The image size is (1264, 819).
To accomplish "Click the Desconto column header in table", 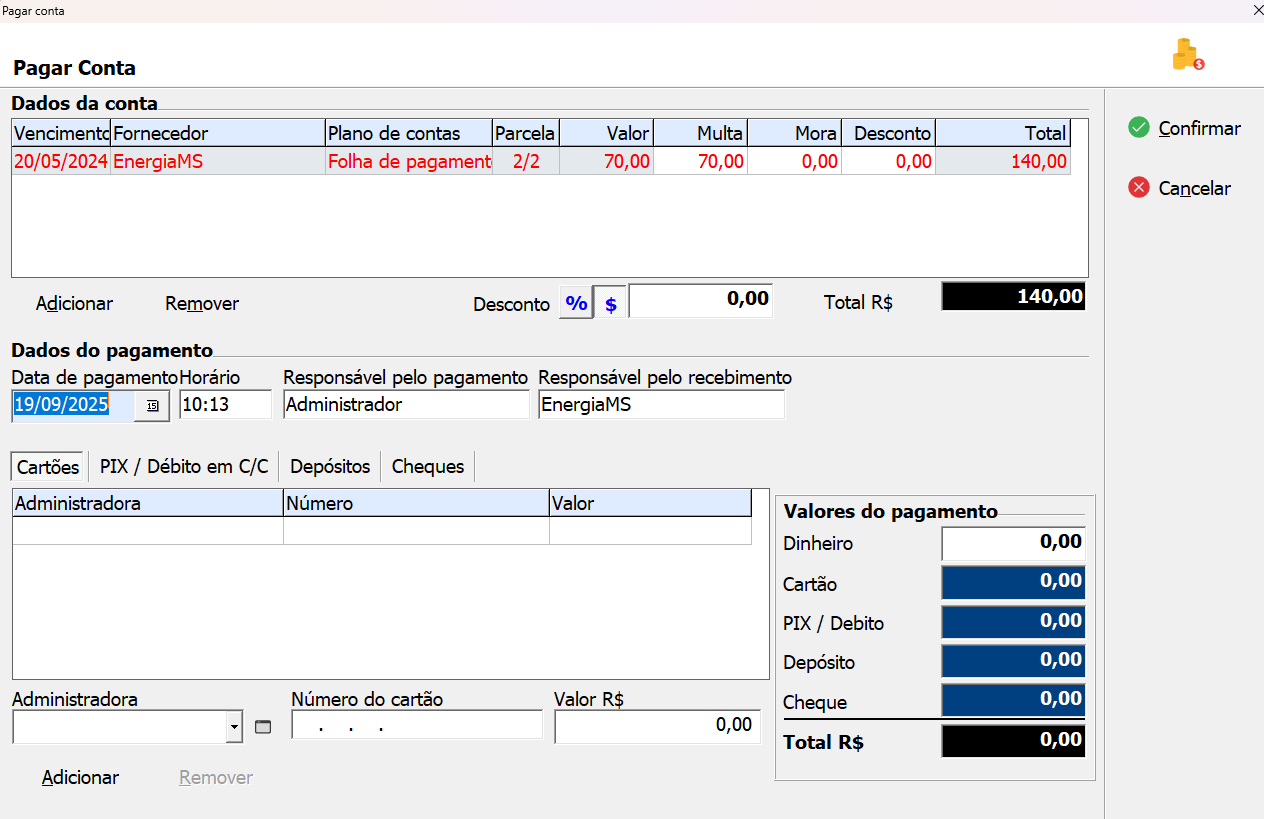I will [x=888, y=133].
